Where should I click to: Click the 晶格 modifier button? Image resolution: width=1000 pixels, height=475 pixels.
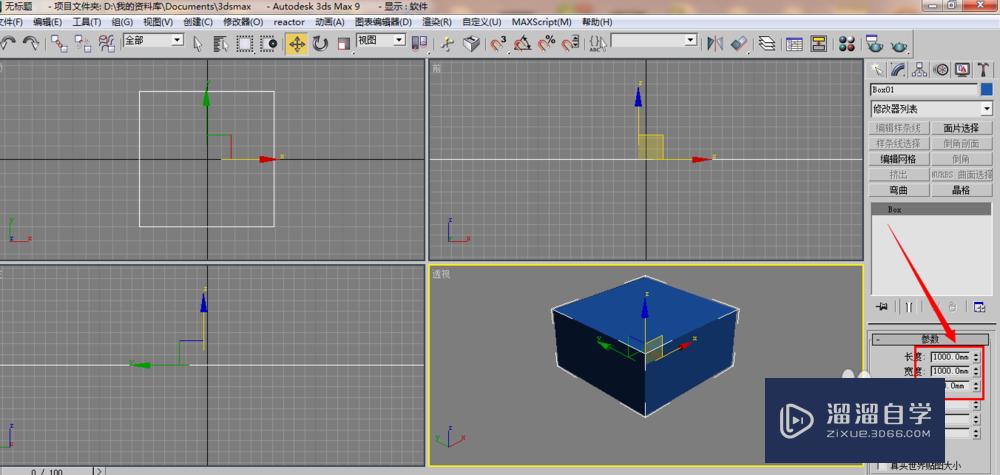961,190
